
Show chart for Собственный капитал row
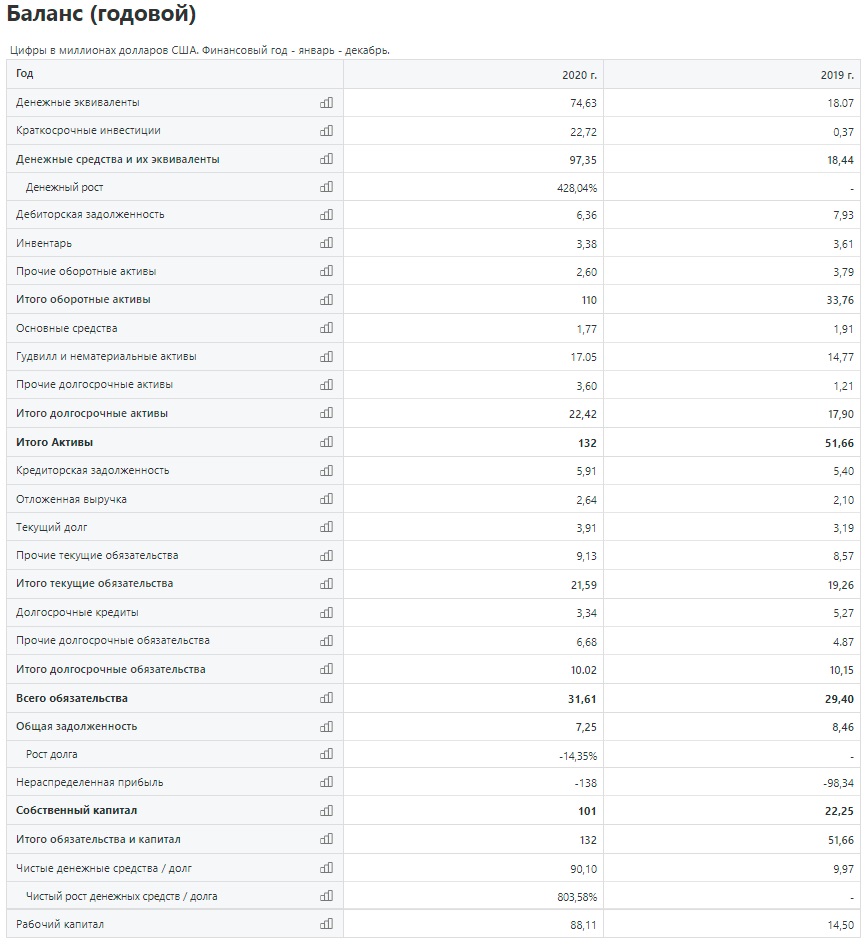point(326,811)
